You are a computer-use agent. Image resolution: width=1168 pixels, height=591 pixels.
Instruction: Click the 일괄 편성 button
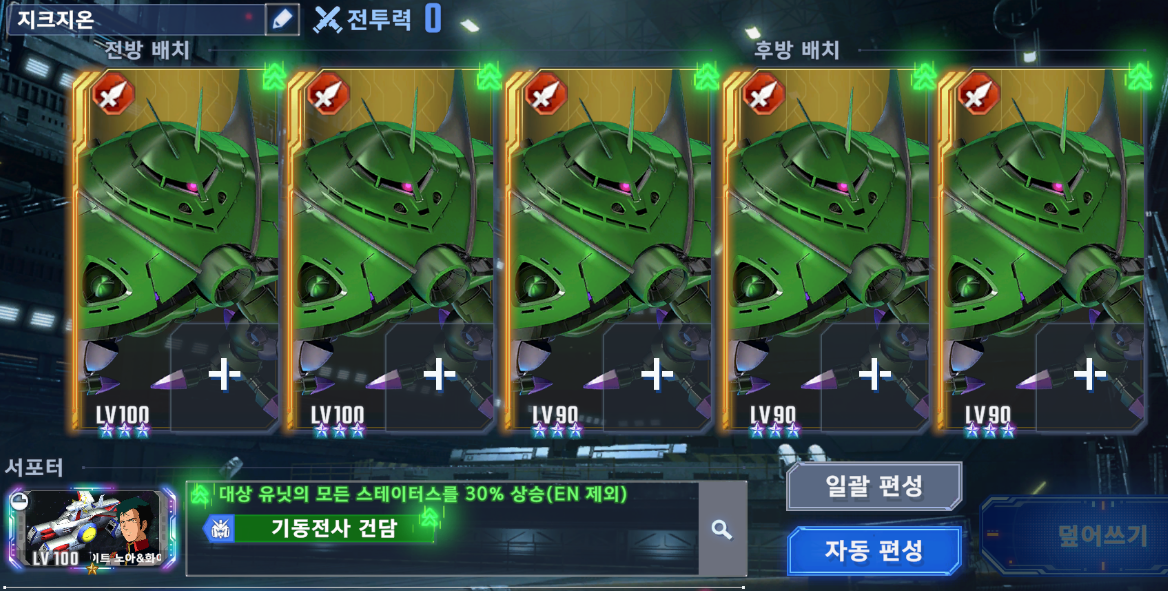tap(874, 486)
